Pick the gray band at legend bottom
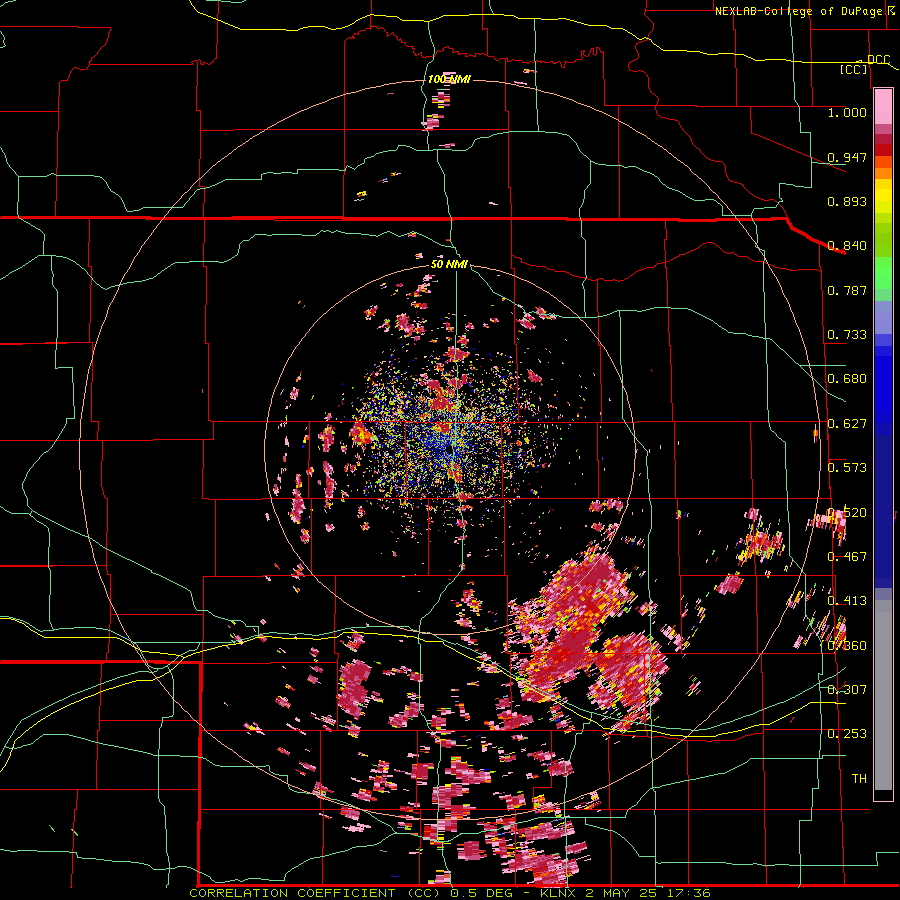This screenshot has height=900, width=900. (883, 695)
